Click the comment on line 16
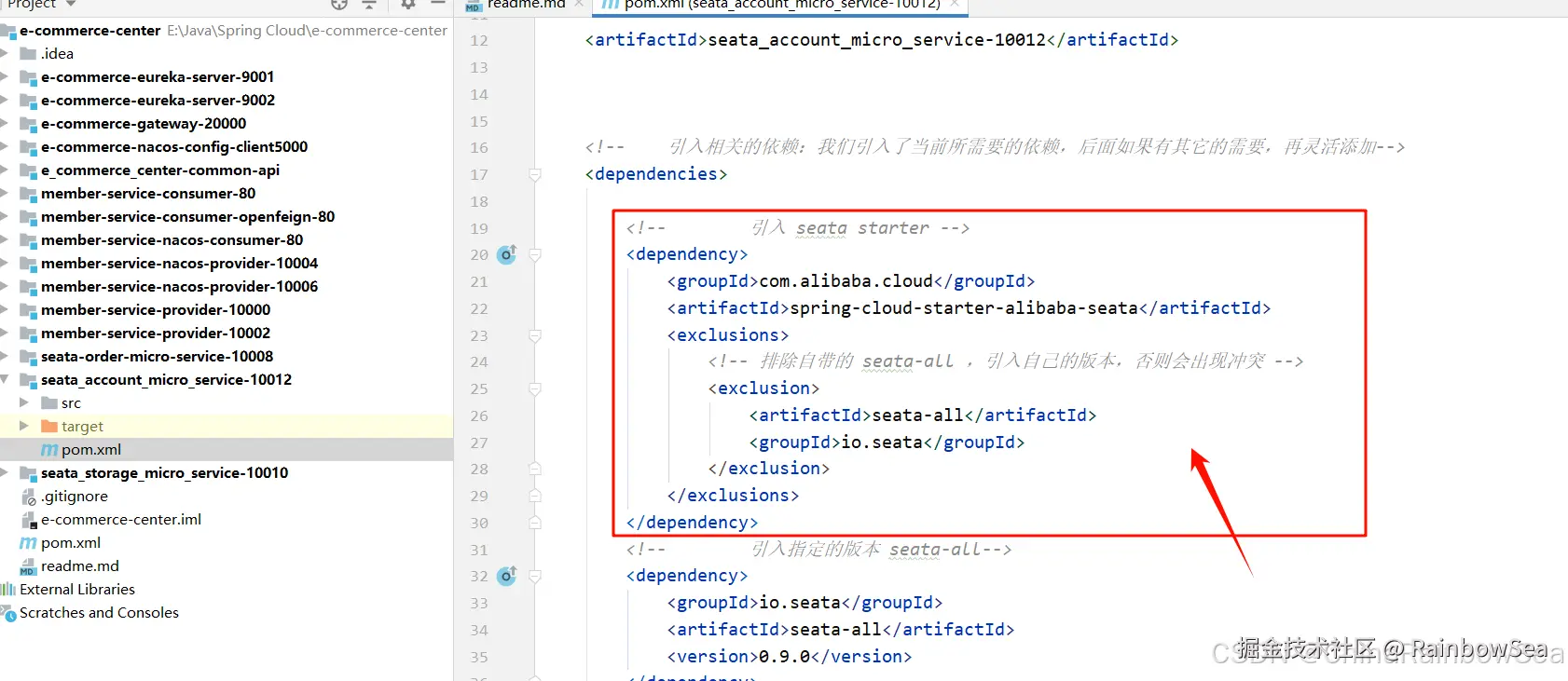The image size is (1568, 681). pos(995,147)
